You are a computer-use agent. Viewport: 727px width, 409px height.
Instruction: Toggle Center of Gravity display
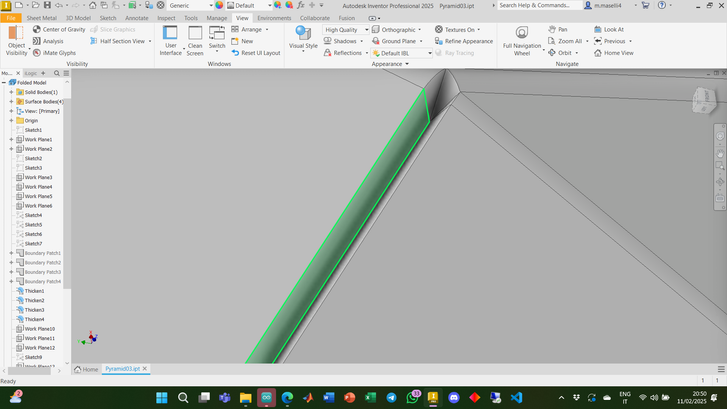[x=59, y=29]
